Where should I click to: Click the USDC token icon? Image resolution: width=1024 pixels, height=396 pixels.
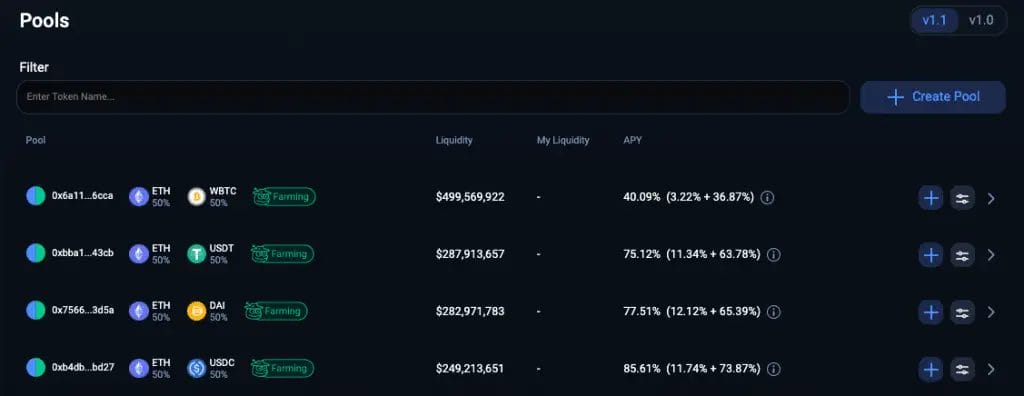[197, 369]
